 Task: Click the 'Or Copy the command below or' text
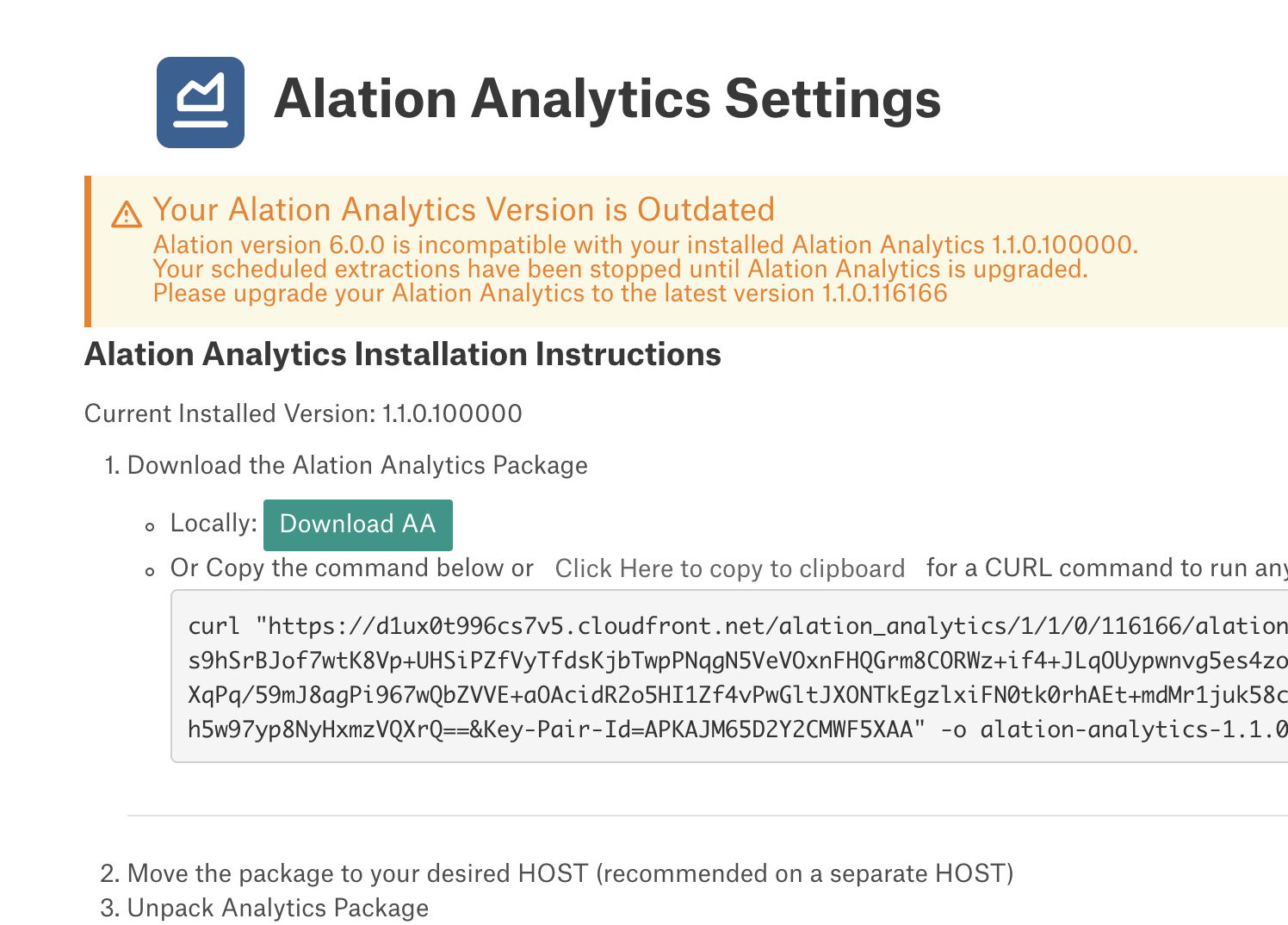tap(352, 568)
